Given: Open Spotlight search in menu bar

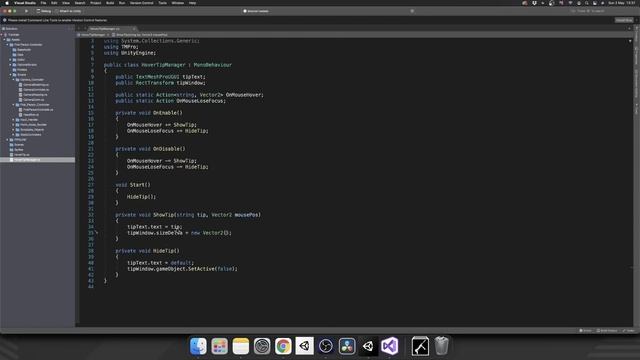Looking at the screenshot, I should pyautogui.click(x=587, y=3).
